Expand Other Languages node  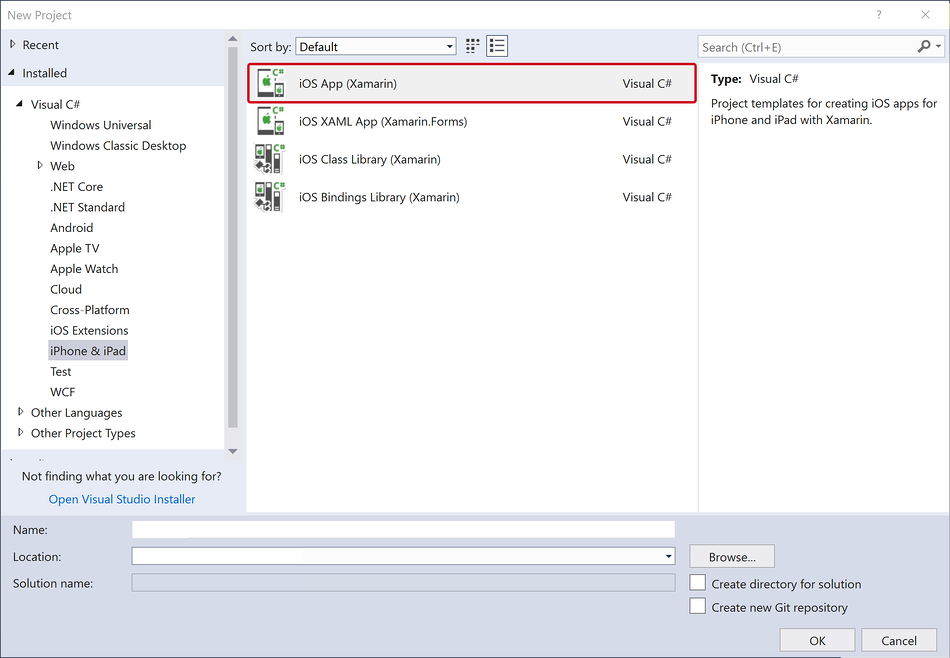click(x=21, y=411)
